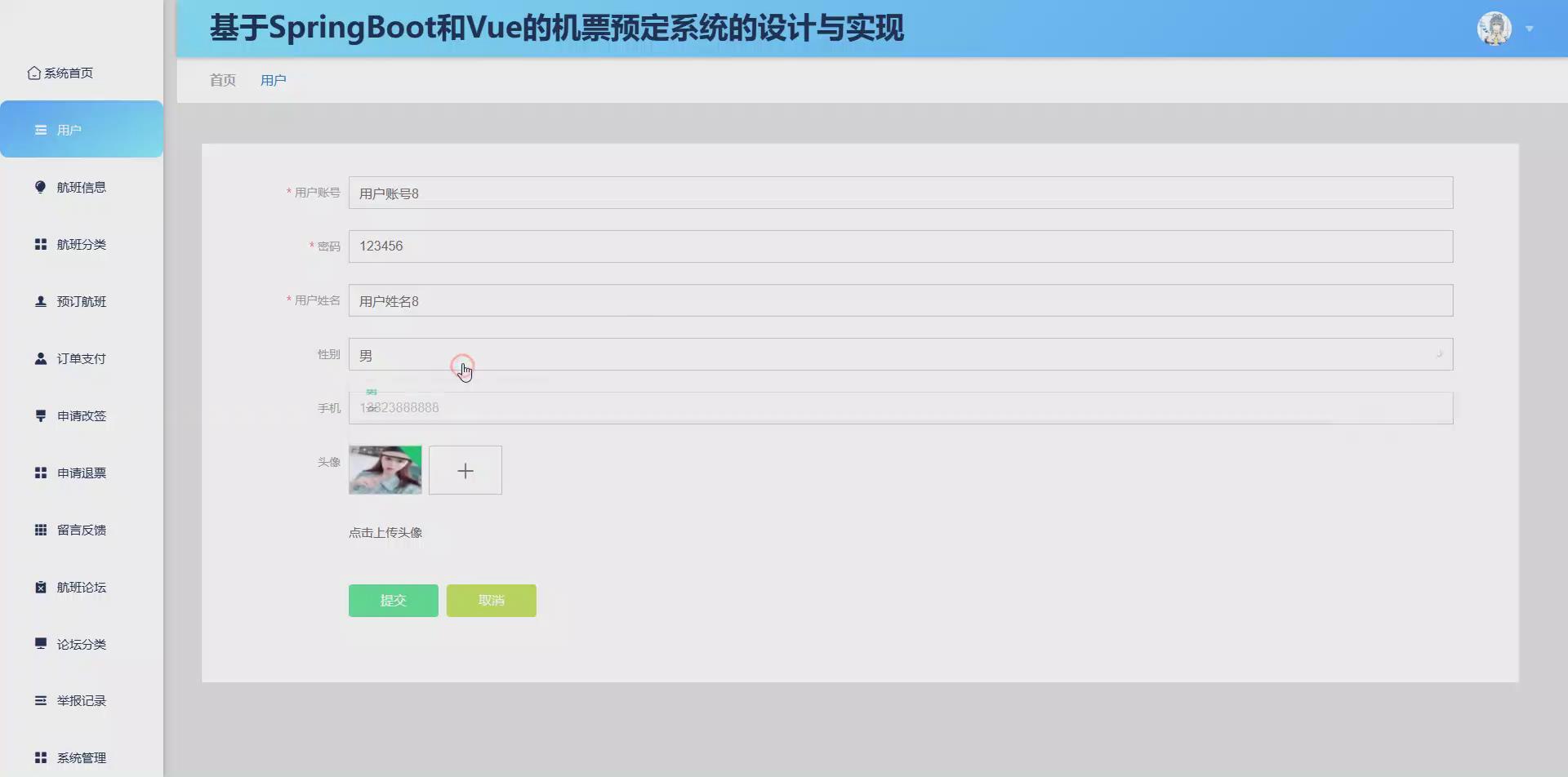Click the list icon beside 用户
Viewport: 1568px width, 777px height.
coord(41,130)
